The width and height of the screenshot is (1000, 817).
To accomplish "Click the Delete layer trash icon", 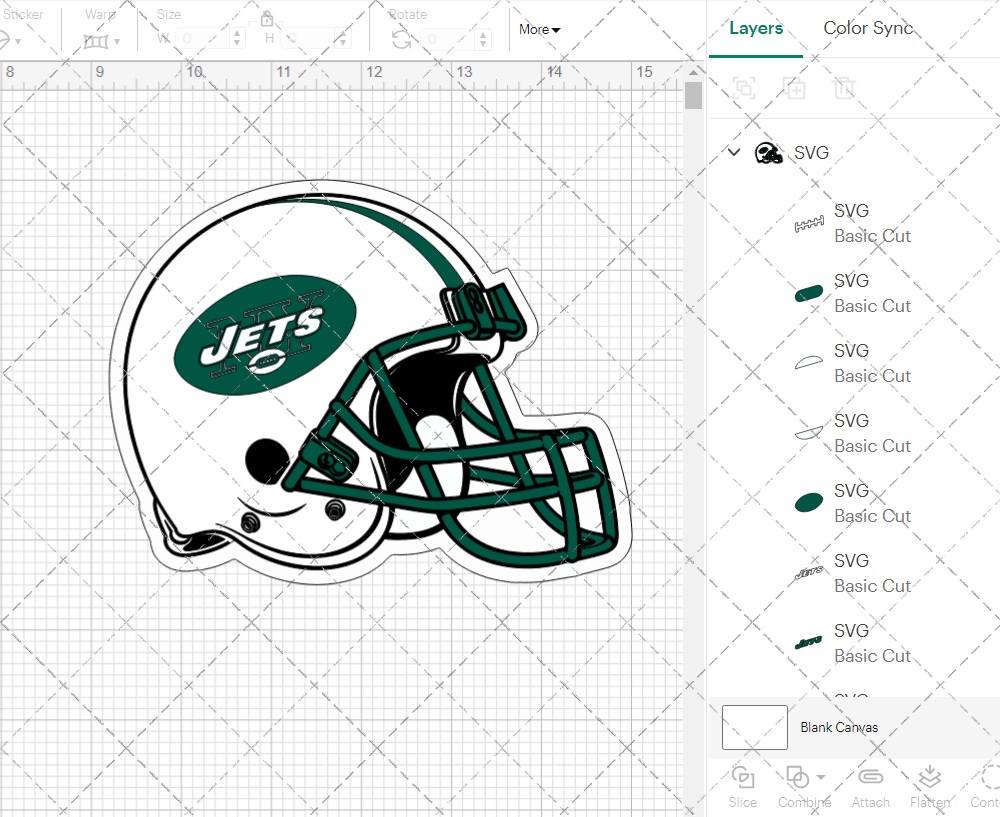I will (844, 87).
